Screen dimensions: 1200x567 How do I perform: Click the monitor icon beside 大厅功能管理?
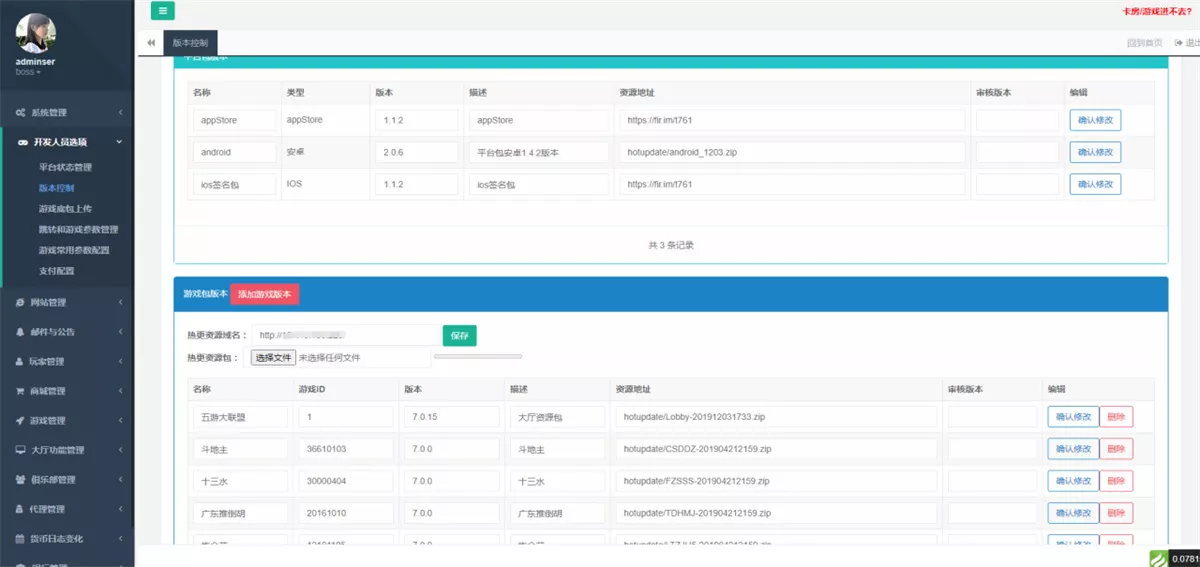(x=21, y=450)
